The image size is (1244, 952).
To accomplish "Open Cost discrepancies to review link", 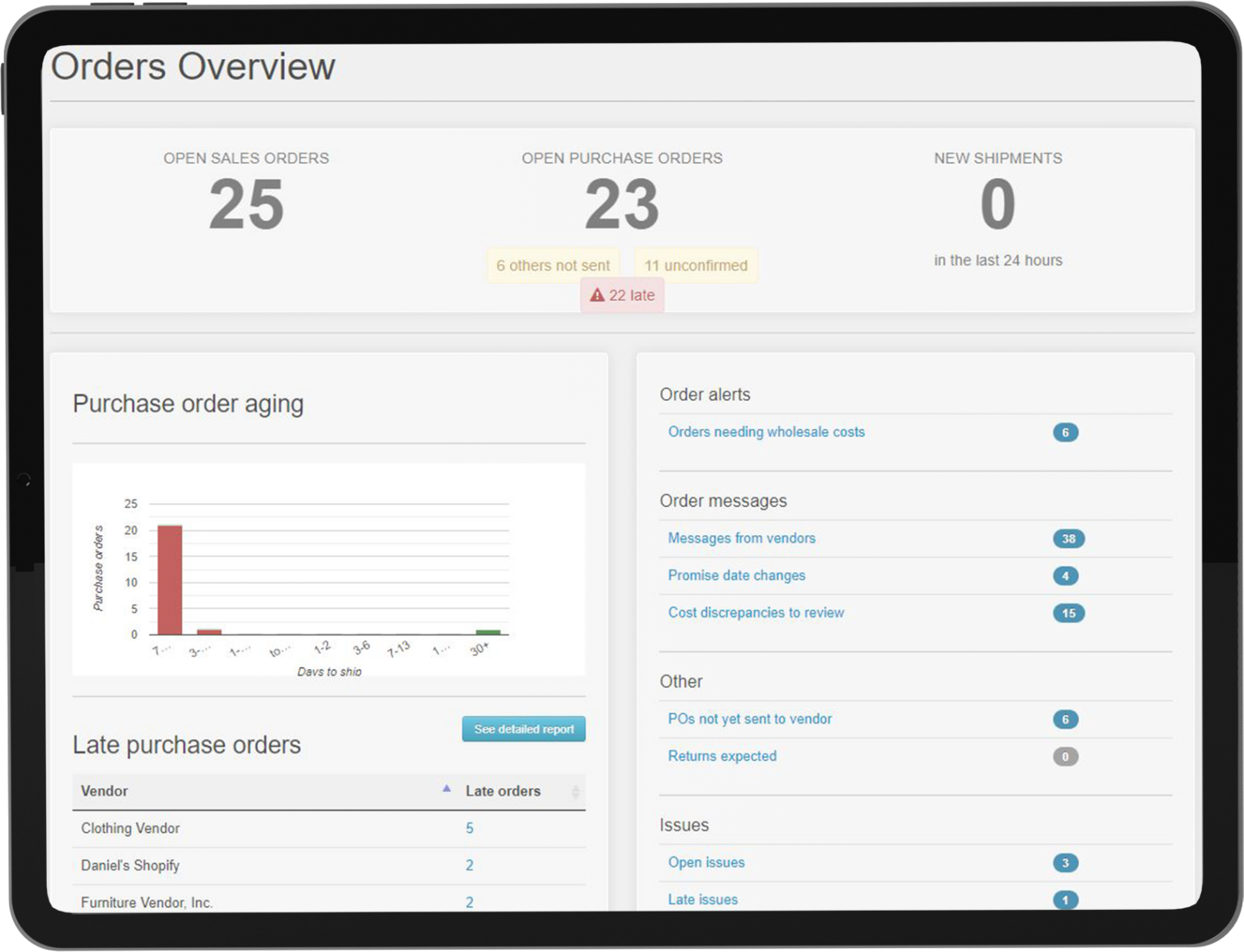I will point(756,613).
